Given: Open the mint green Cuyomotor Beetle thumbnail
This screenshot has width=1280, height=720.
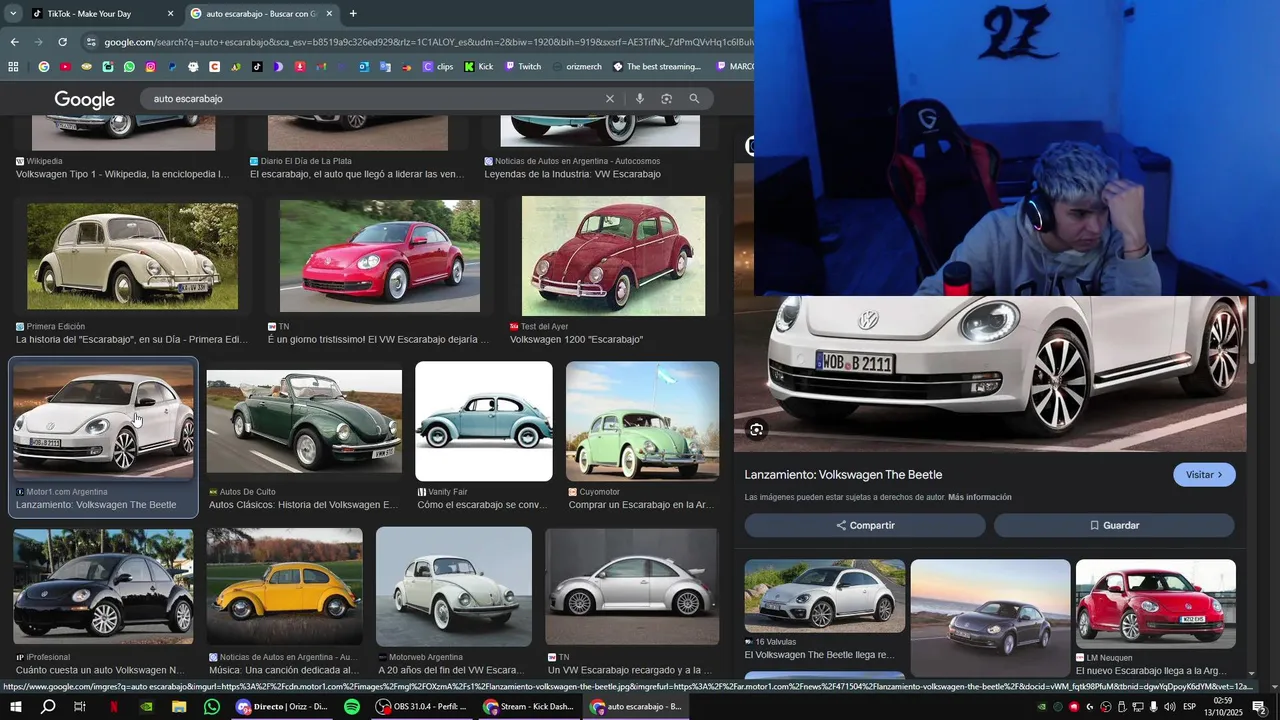Looking at the screenshot, I should pos(642,421).
